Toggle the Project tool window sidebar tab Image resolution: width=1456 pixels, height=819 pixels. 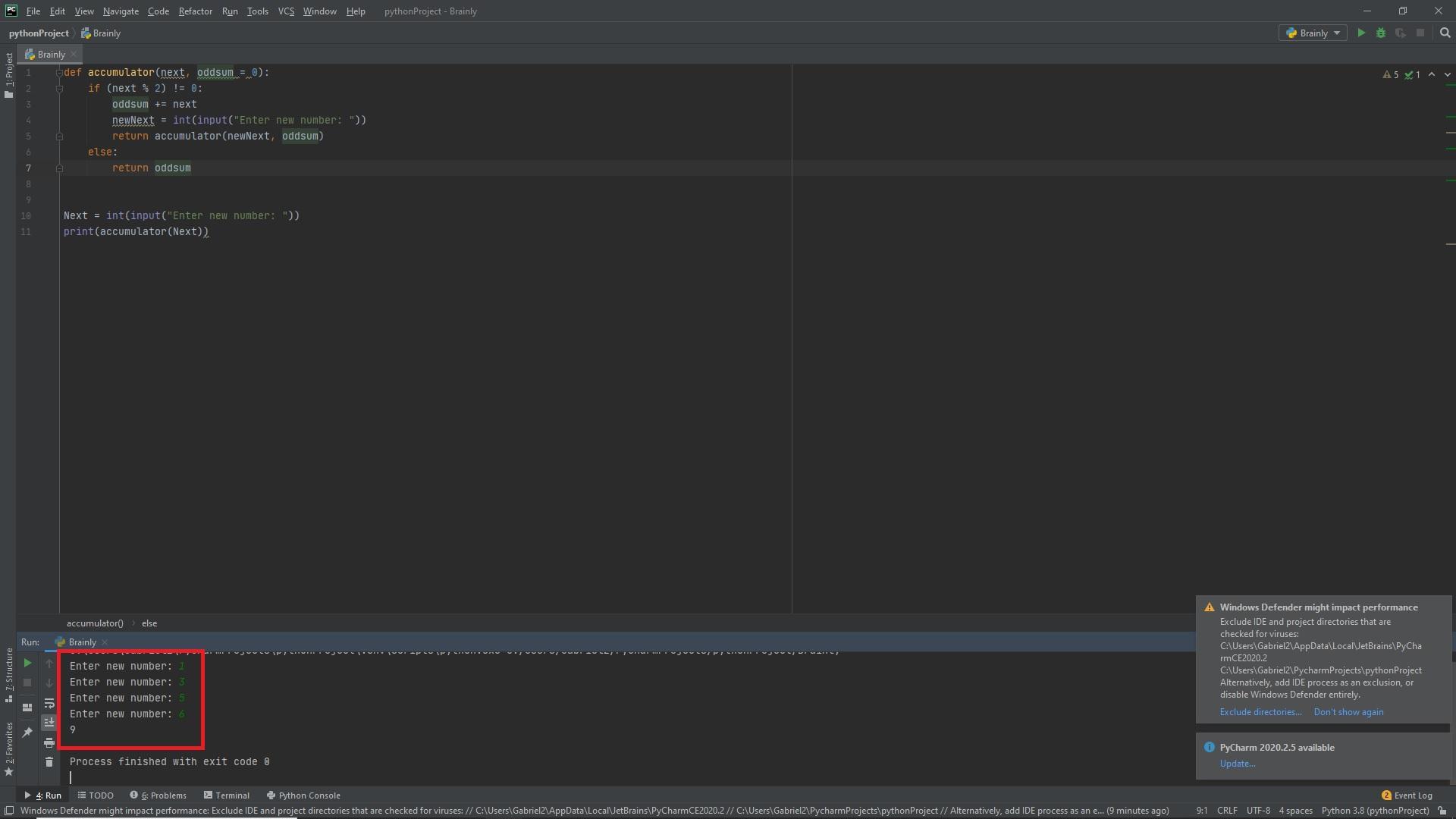tap(8, 74)
